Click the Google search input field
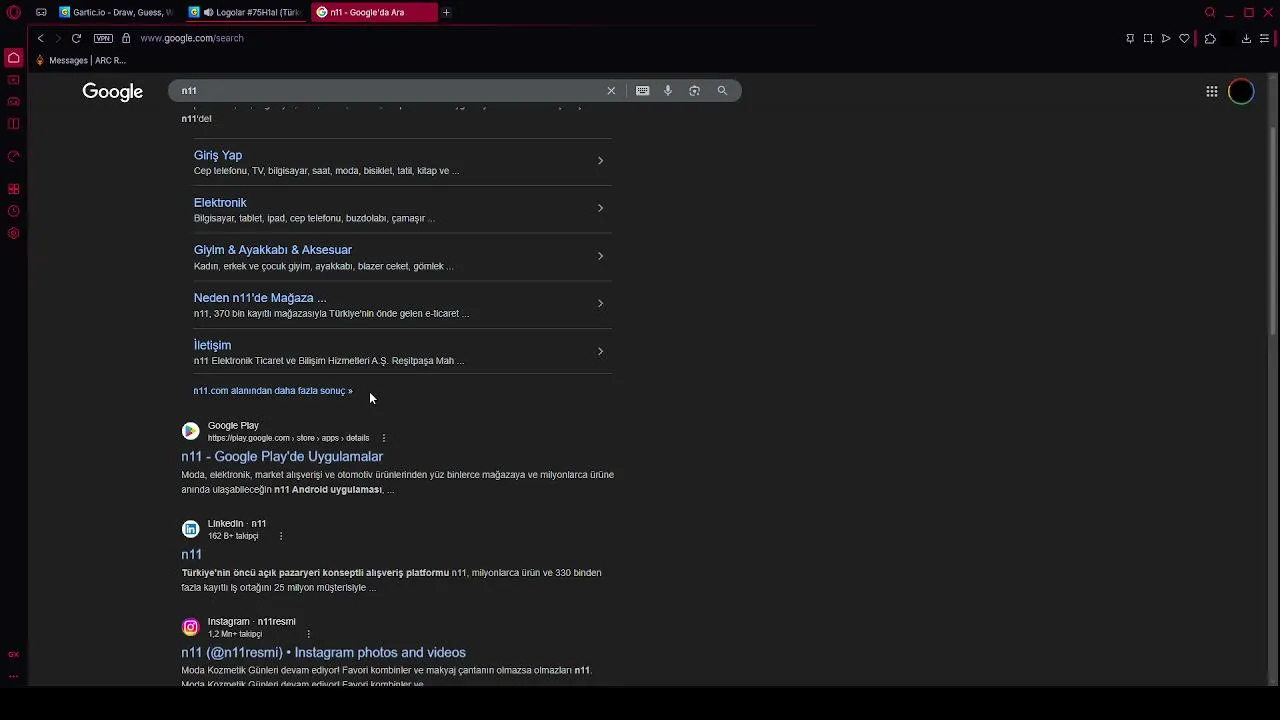Viewport: 1280px width, 720px height. [388, 90]
